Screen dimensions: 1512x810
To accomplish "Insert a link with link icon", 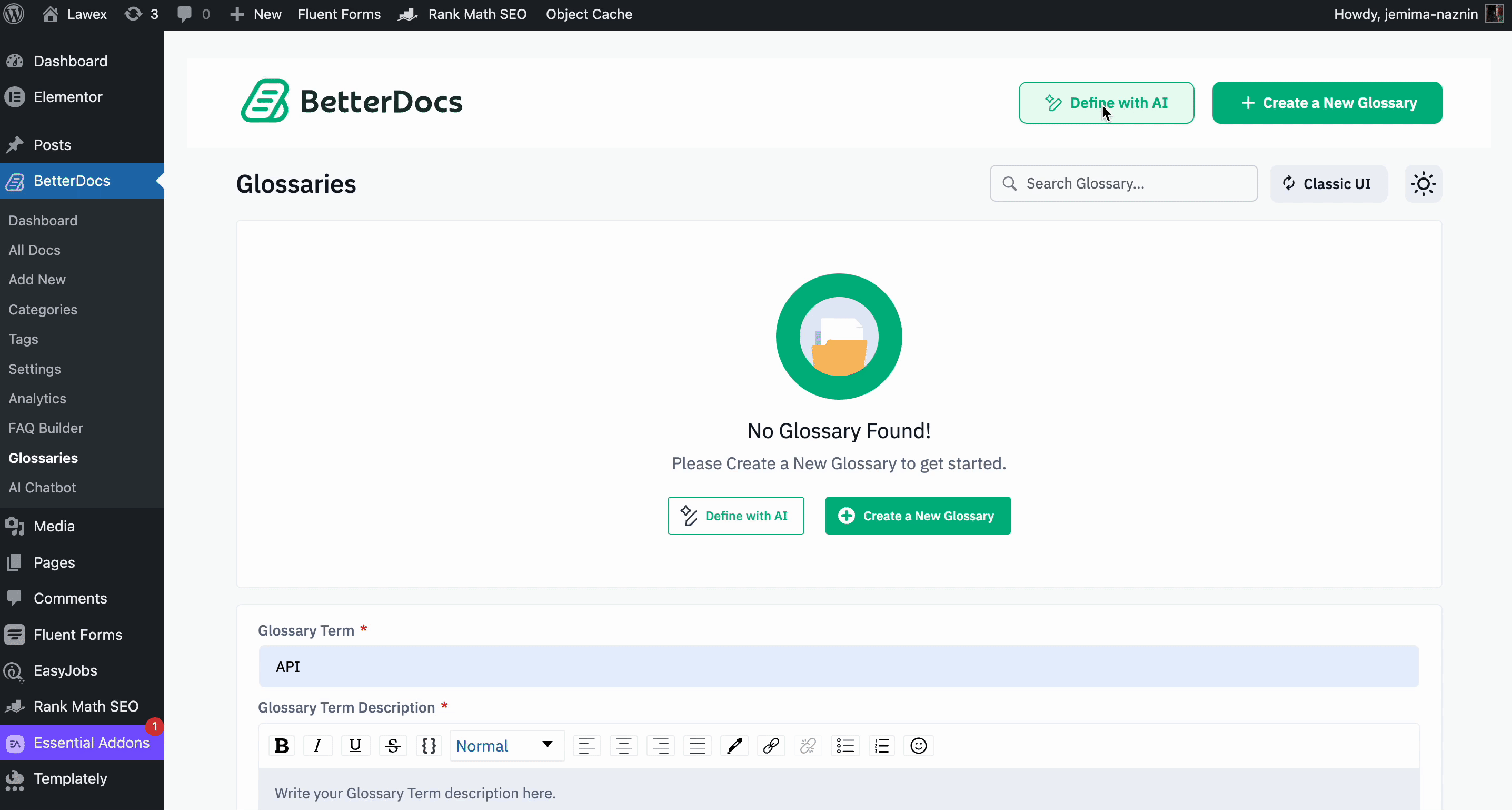I will tap(771, 746).
